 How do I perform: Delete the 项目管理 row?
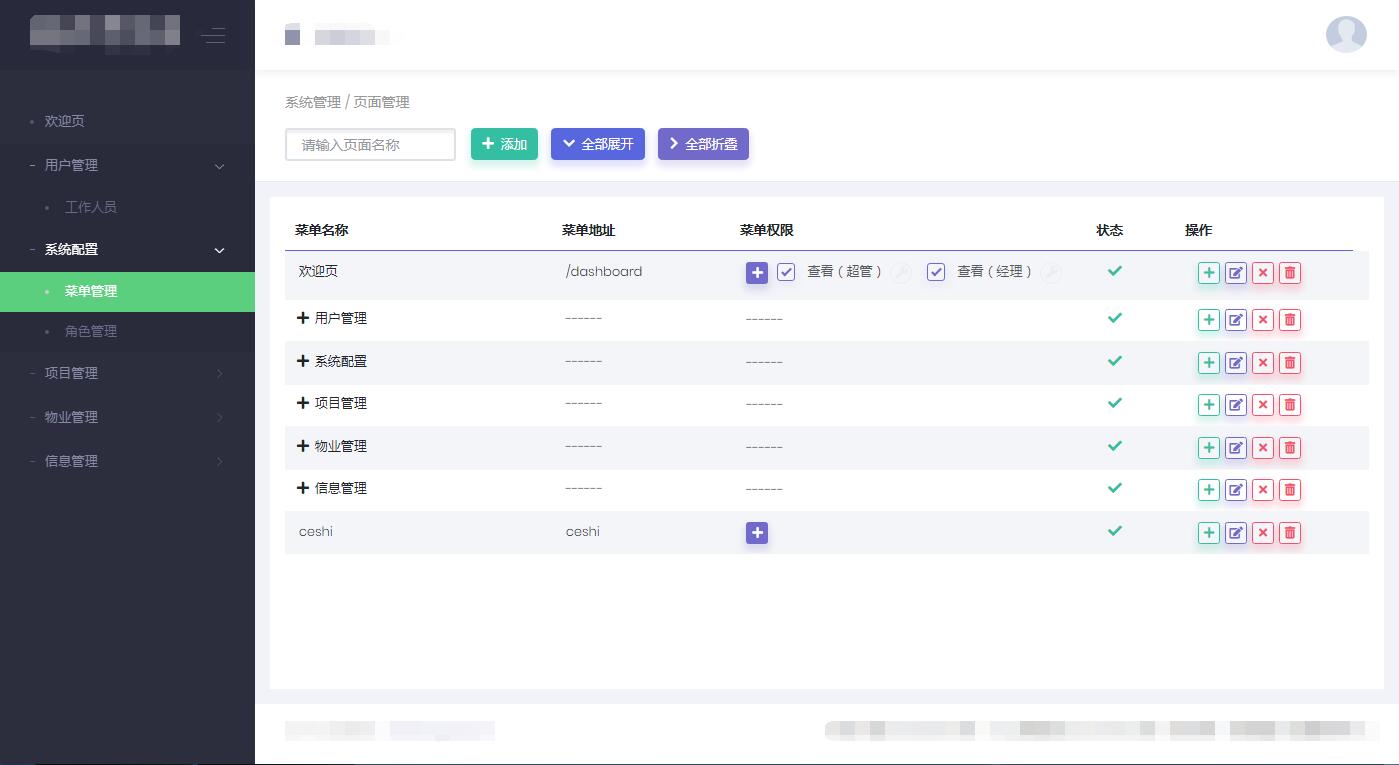(x=1290, y=405)
